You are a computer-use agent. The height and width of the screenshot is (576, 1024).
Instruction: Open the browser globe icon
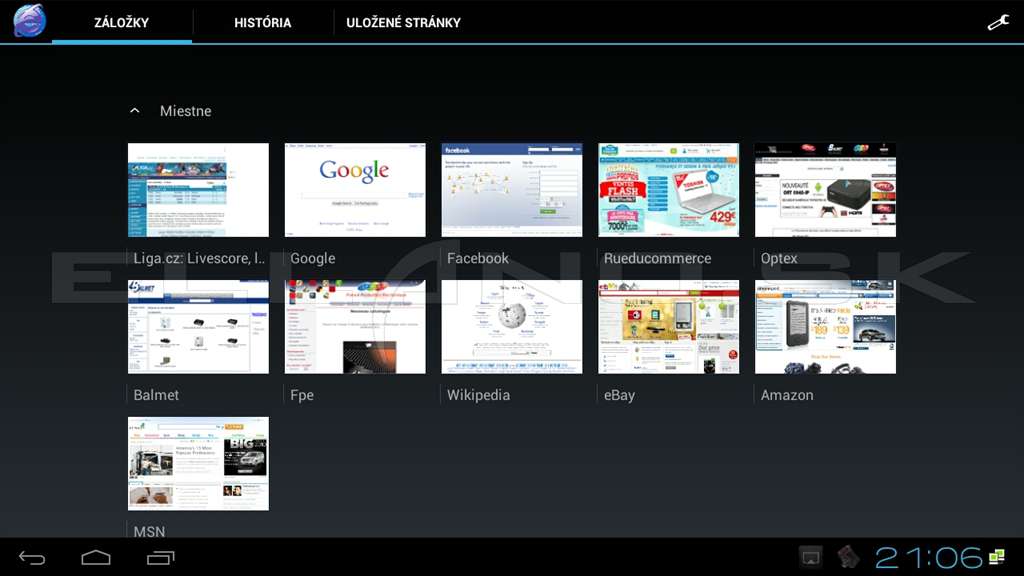point(30,20)
